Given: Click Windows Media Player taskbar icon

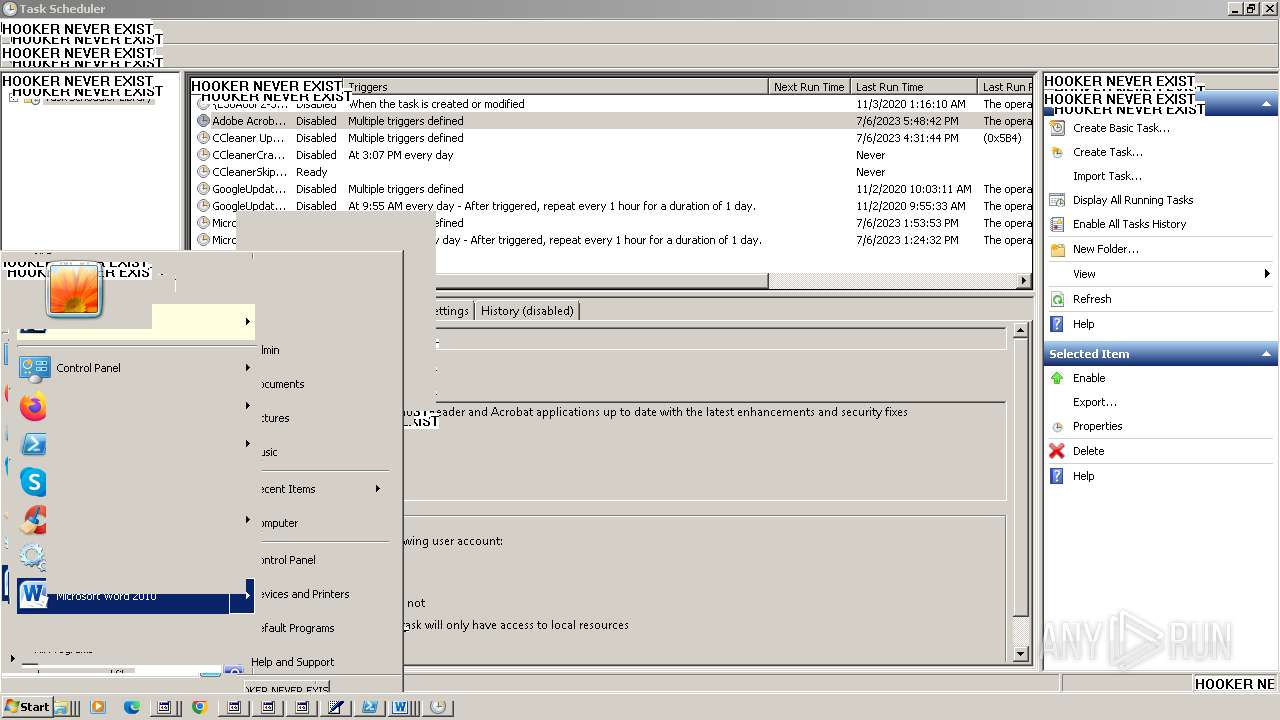Looking at the screenshot, I should 97,707.
